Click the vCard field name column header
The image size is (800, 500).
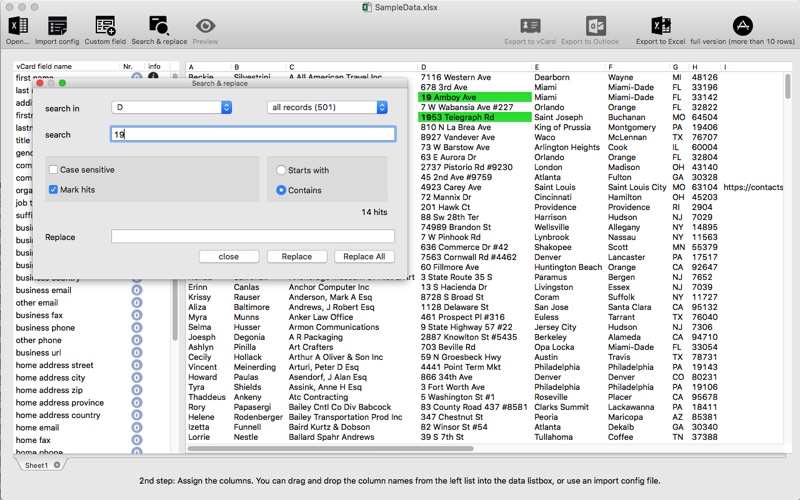[66, 66]
